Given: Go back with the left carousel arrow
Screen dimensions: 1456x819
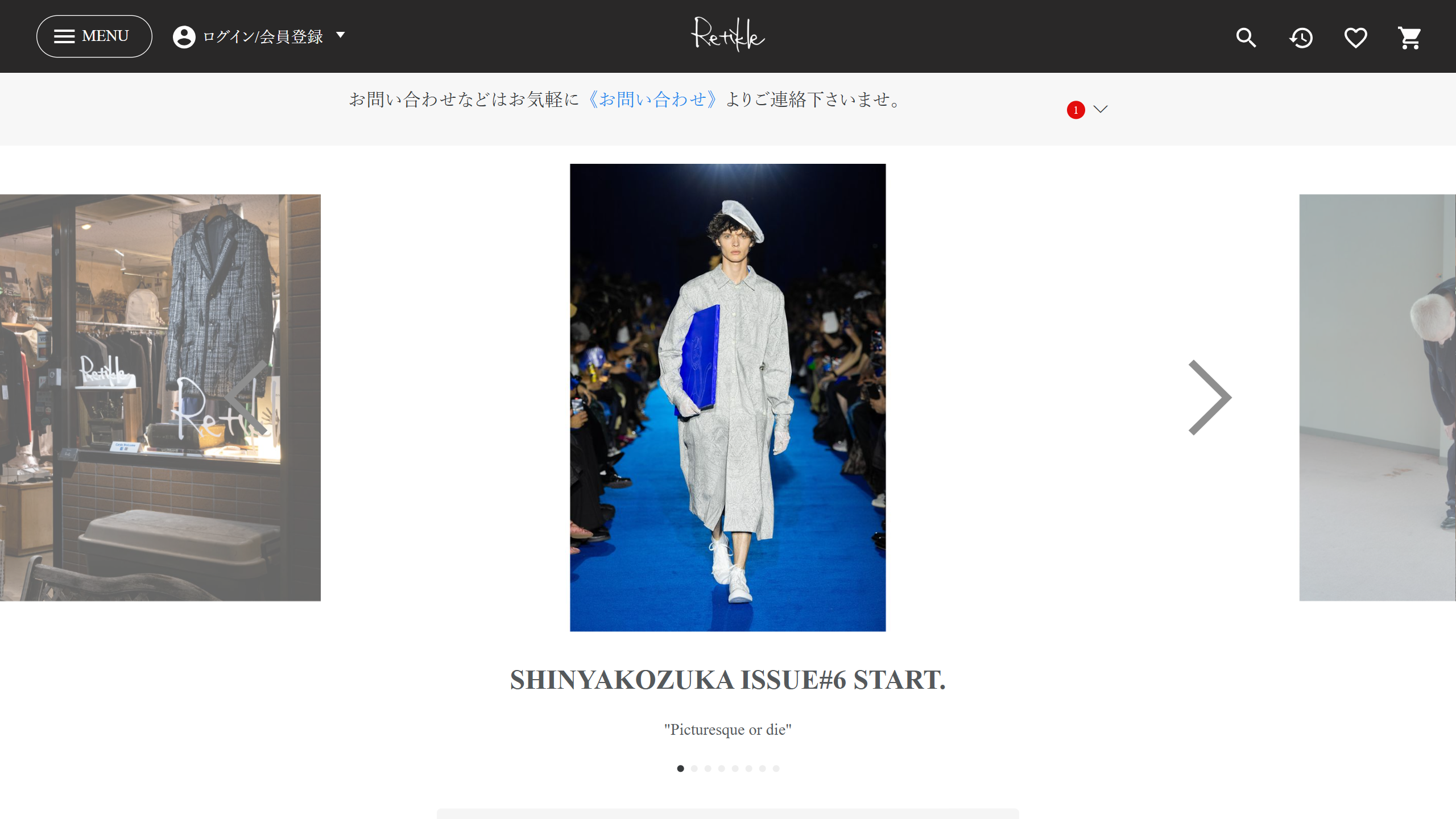Looking at the screenshot, I should (246, 398).
